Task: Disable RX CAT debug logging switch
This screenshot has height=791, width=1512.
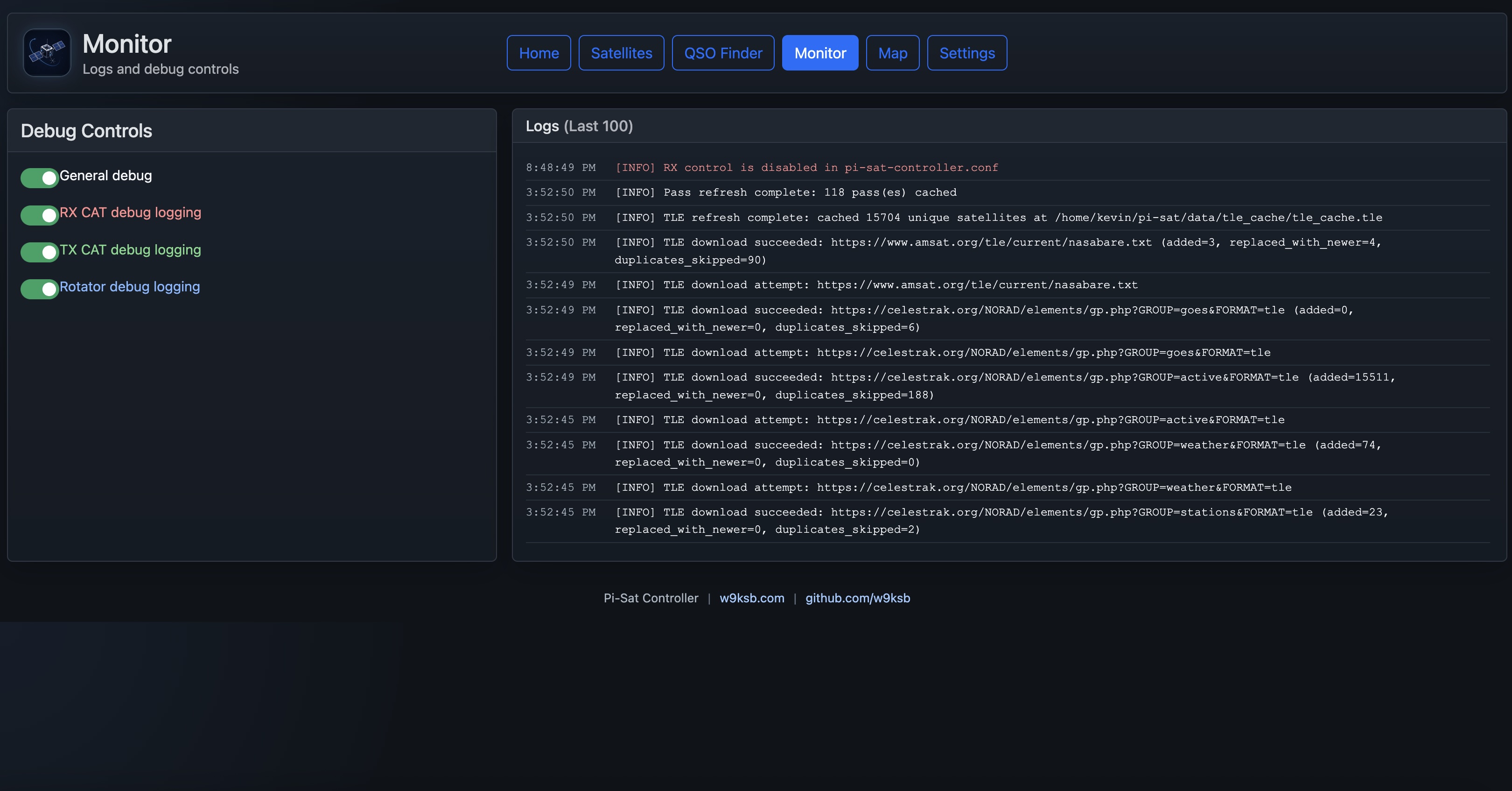Action: (39, 215)
